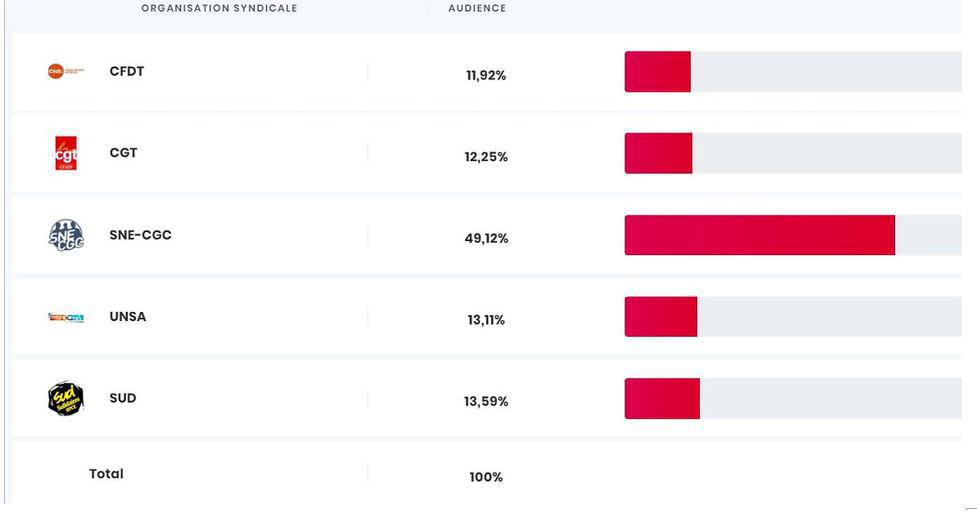Click the UNSA 13,11% audience bar

660,317
